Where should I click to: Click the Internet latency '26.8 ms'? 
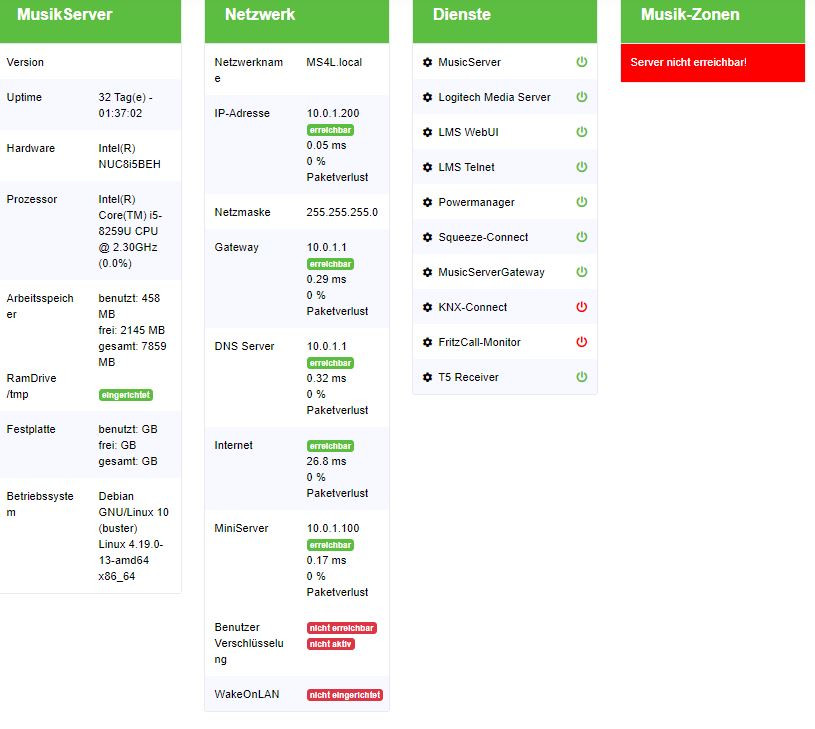(326, 461)
